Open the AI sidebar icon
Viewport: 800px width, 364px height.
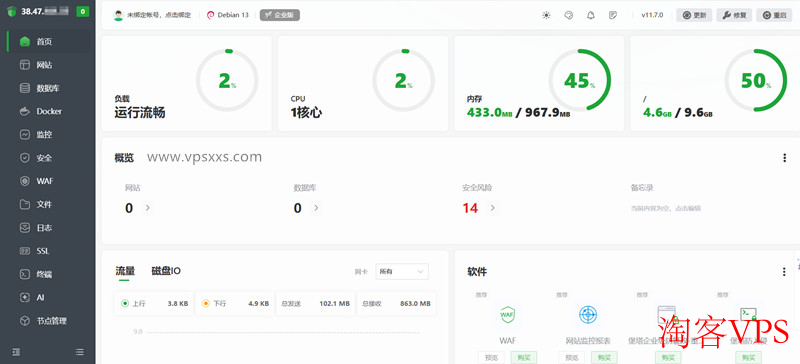pyautogui.click(x=24, y=298)
